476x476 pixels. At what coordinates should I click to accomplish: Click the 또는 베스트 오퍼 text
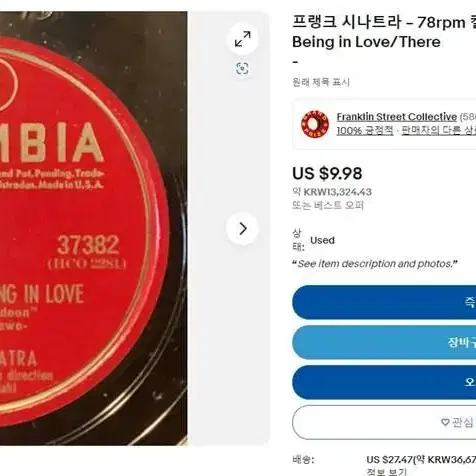[x=328, y=205]
